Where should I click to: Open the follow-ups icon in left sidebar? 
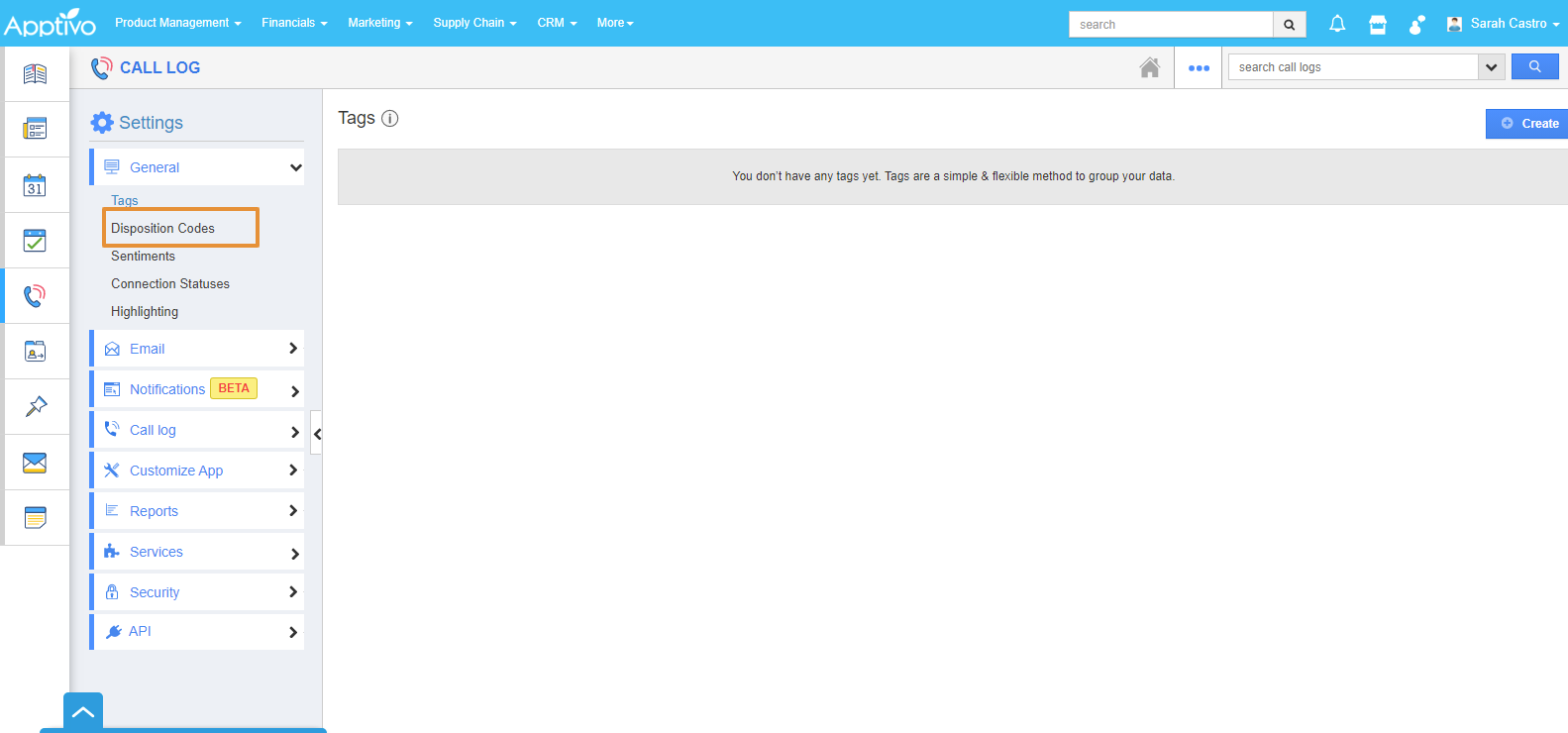point(35,352)
